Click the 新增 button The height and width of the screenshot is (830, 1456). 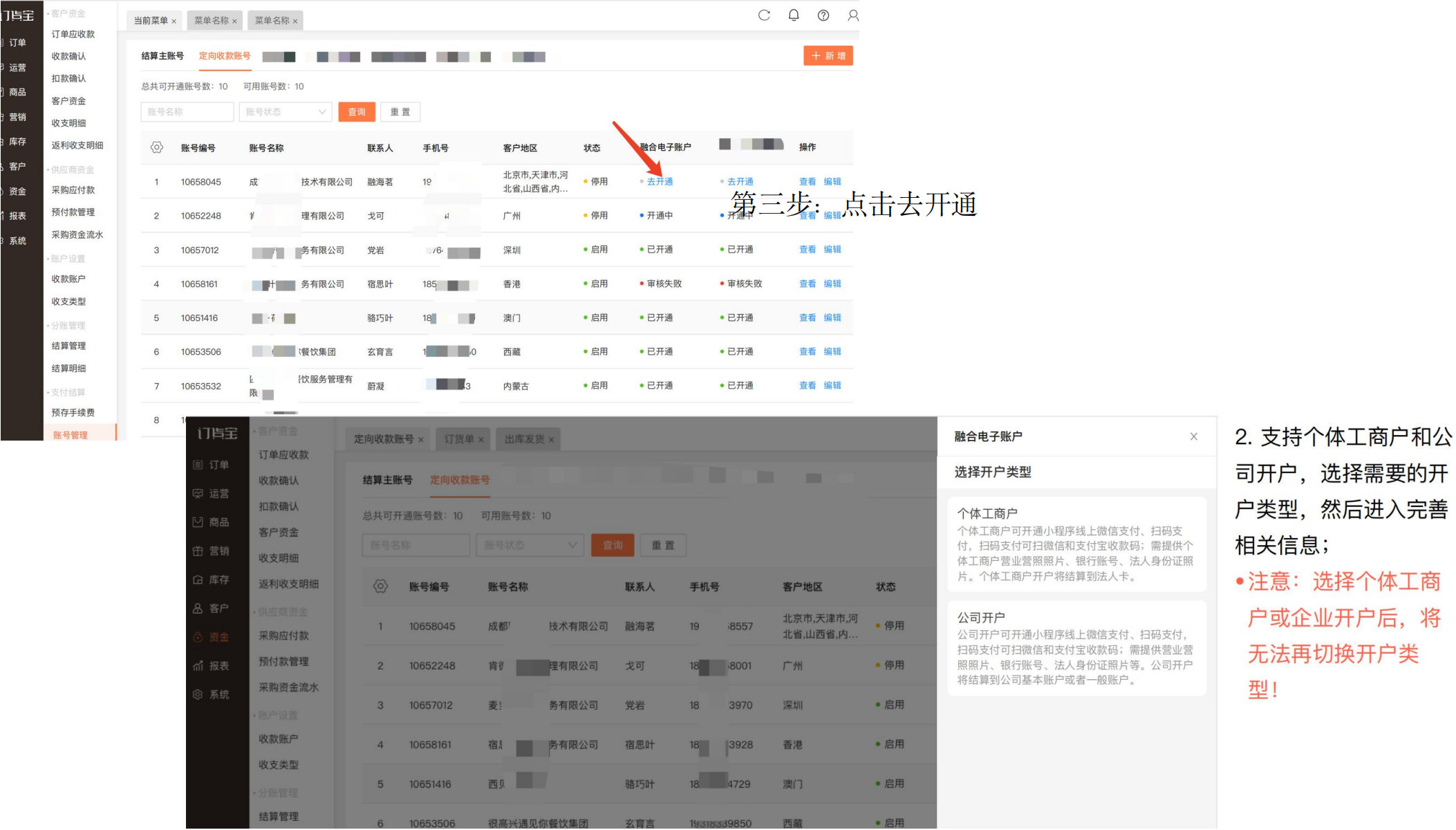(828, 56)
